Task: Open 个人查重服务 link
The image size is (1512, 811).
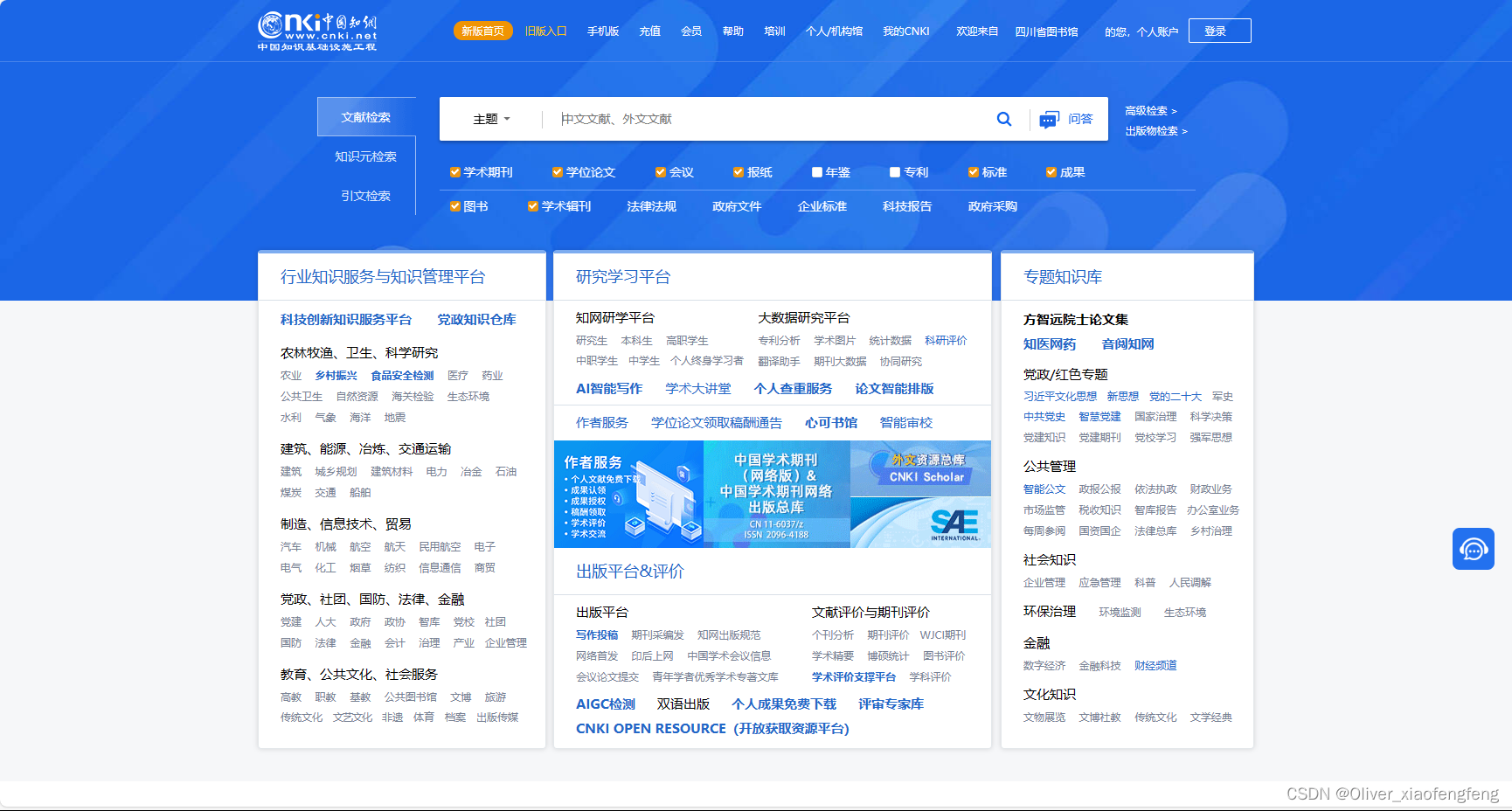Action: 794,388
